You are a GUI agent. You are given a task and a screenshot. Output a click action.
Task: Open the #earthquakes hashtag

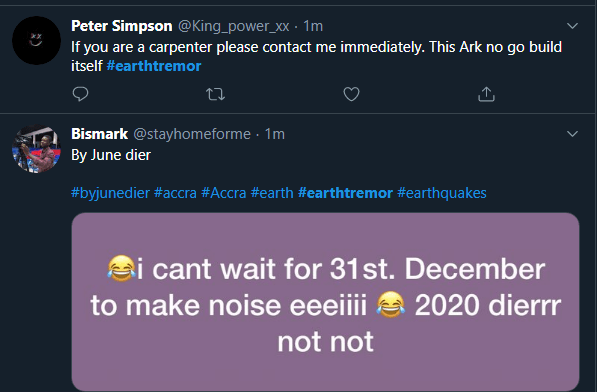tap(442, 193)
